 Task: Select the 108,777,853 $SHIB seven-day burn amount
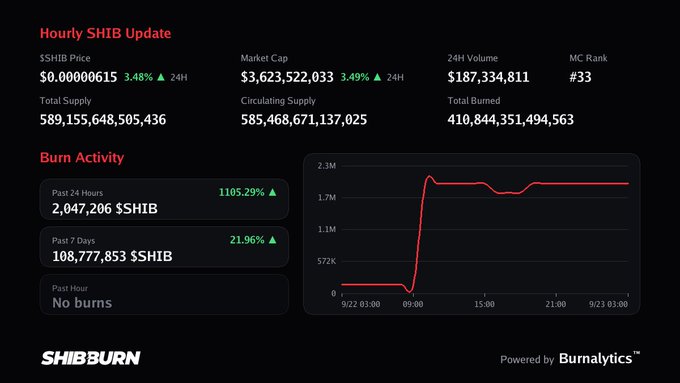[112, 256]
